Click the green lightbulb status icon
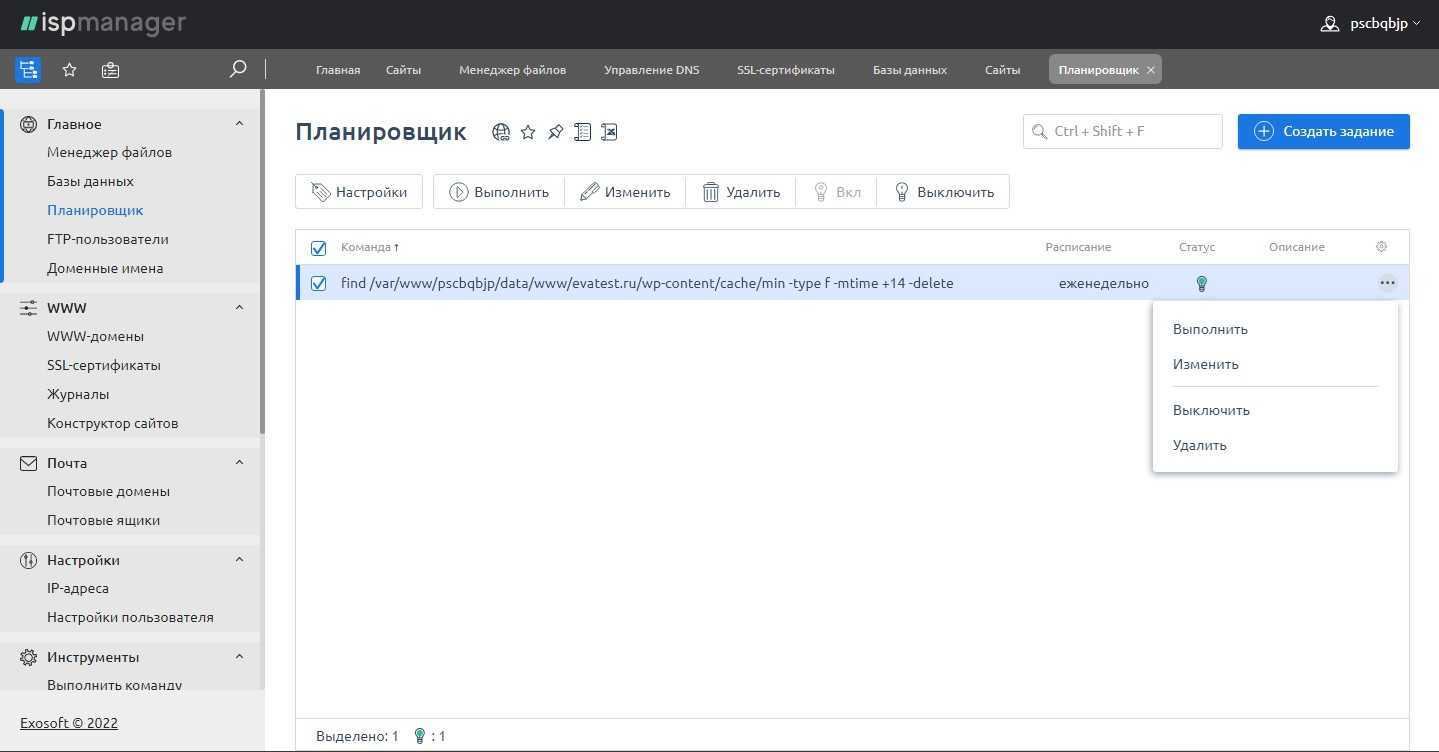Screen dimensions: 1439x752 point(1201,284)
